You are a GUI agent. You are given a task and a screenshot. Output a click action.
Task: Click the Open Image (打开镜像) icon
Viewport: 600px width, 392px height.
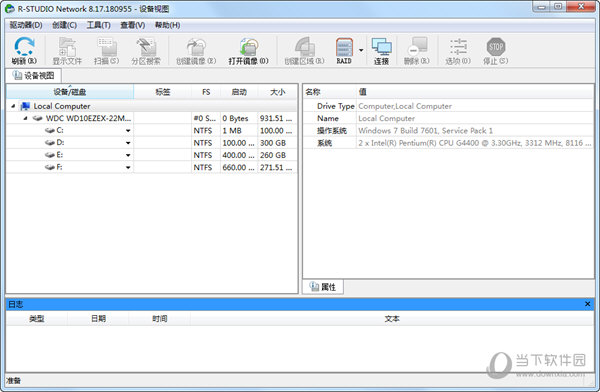(x=248, y=51)
